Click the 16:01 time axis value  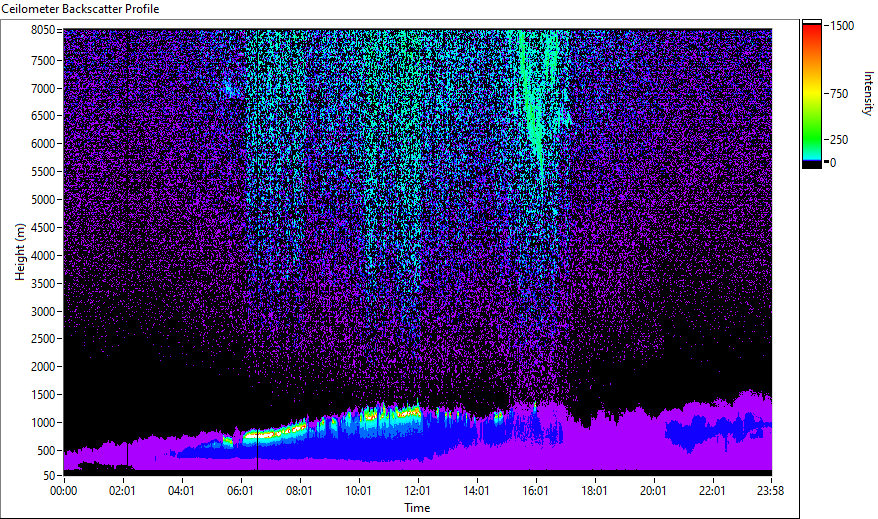click(535, 491)
